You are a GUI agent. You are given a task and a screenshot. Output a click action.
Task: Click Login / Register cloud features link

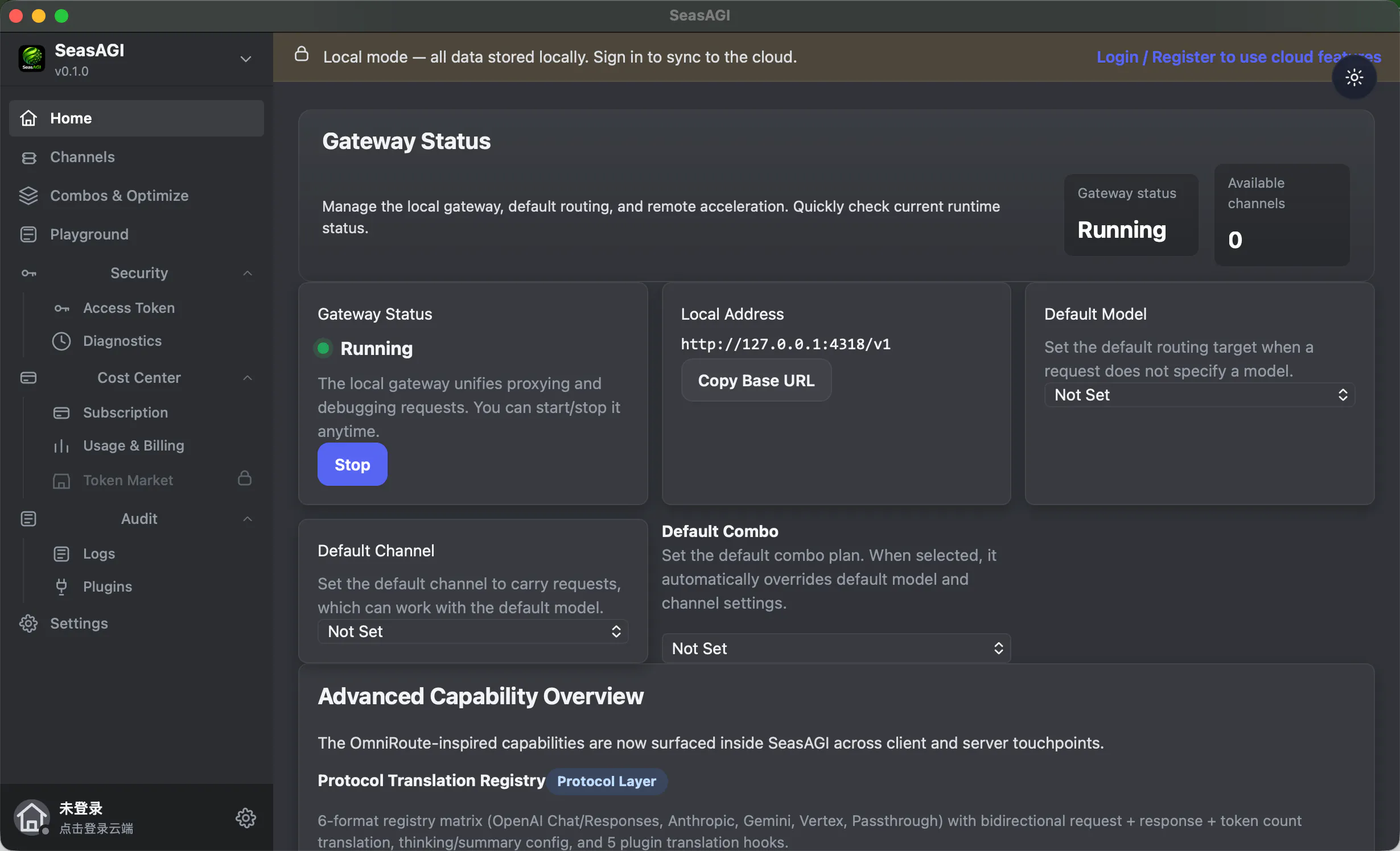[x=1239, y=57]
